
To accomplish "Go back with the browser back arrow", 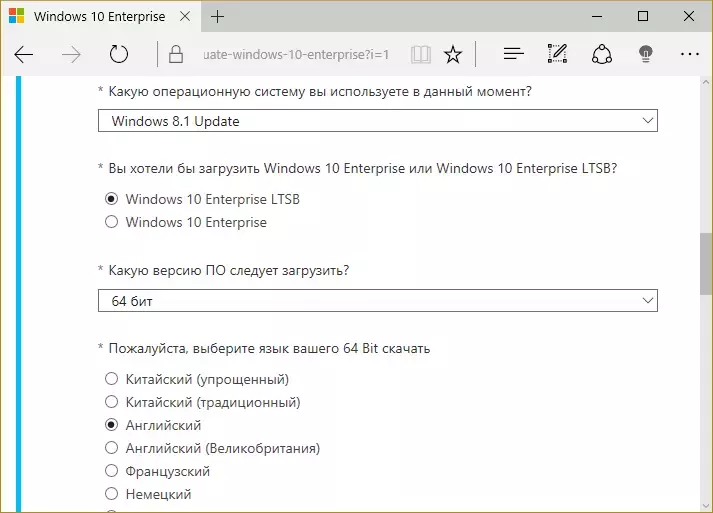I will tap(24, 55).
